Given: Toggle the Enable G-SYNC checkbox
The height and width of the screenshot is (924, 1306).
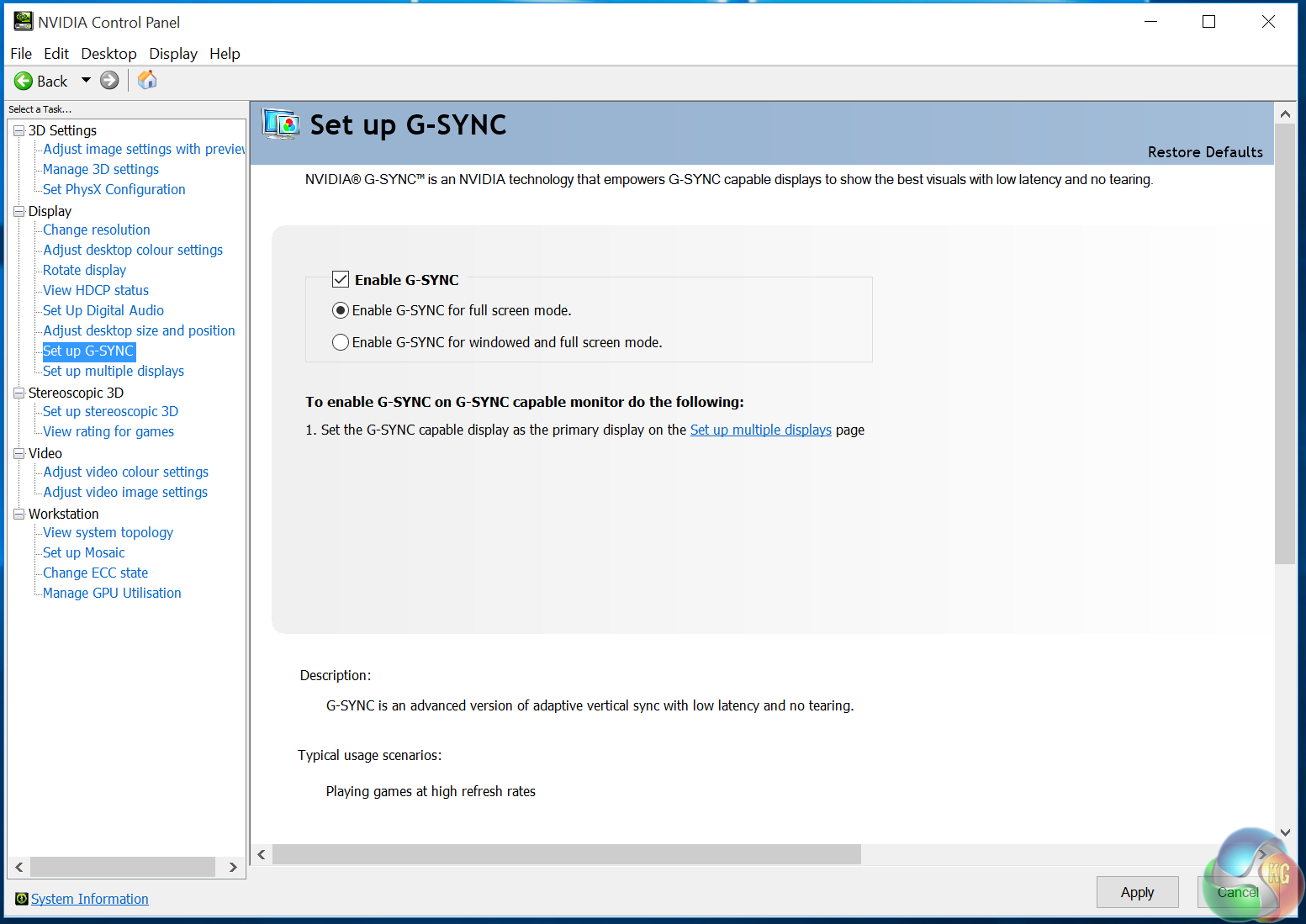Looking at the screenshot, I should (x=341, y=279).
